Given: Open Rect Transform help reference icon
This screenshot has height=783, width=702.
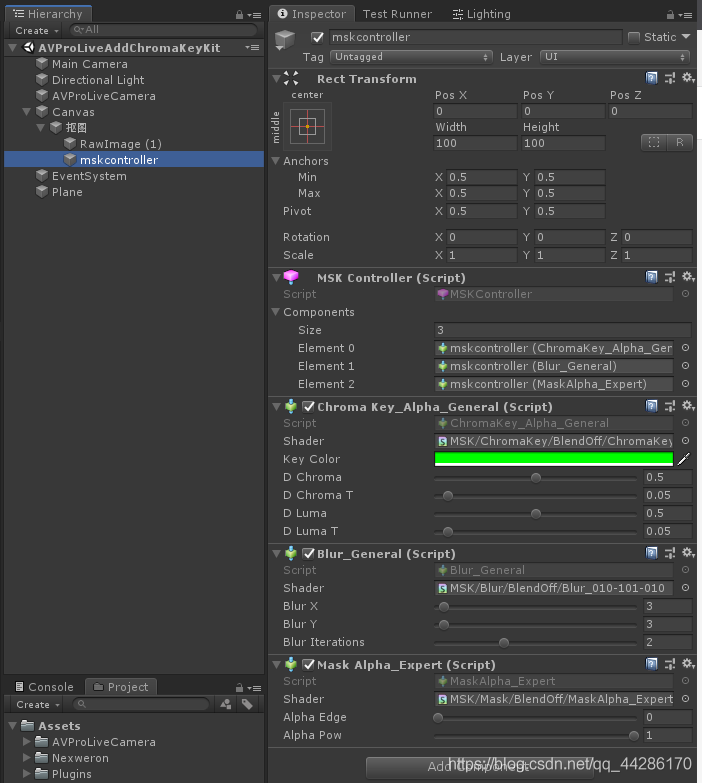Looking at the screenshot, I should [652, 78].
